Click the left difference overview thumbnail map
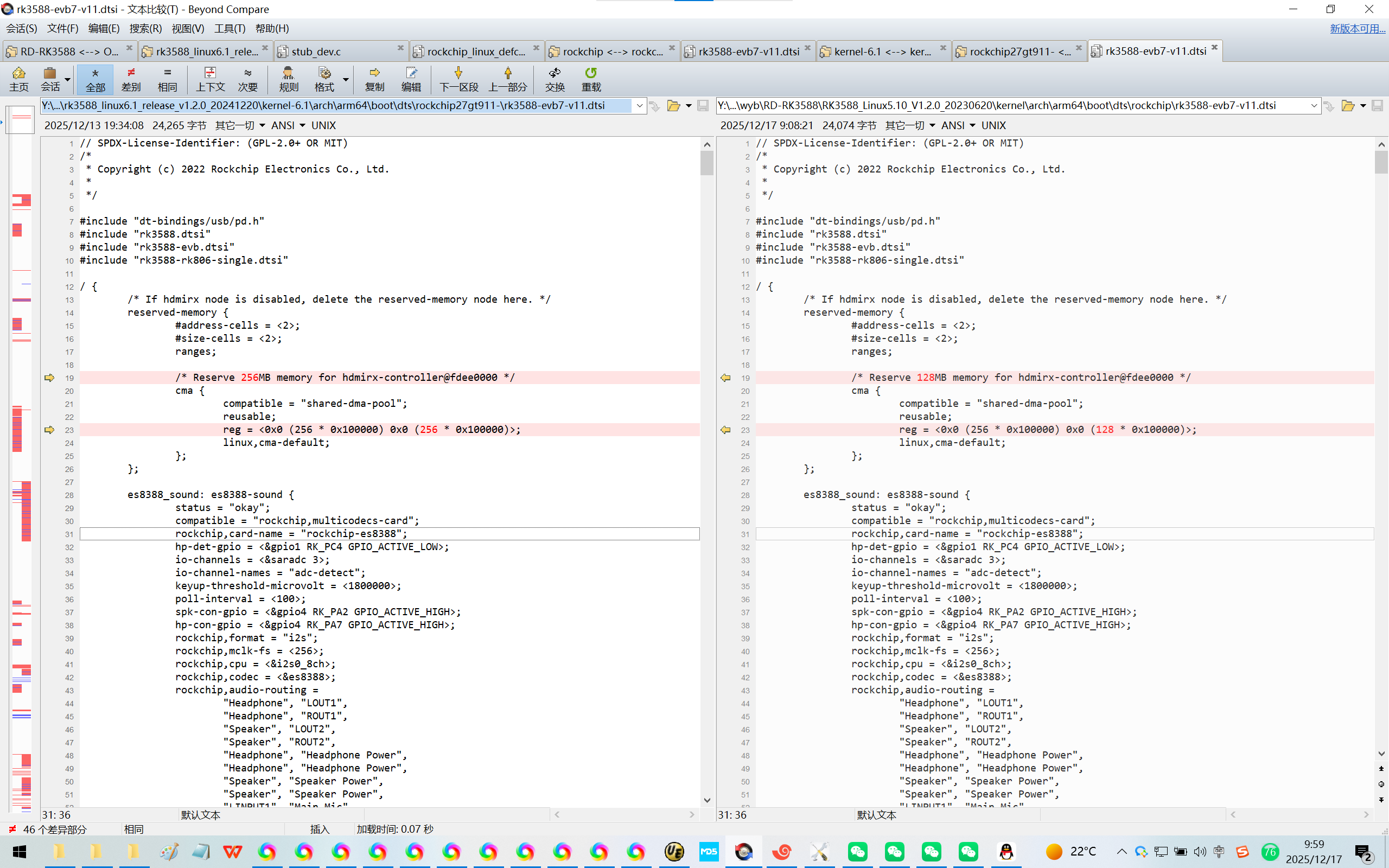Viewport: 1389px width, 868px height. pyautogui.click(x=22, y=459)
